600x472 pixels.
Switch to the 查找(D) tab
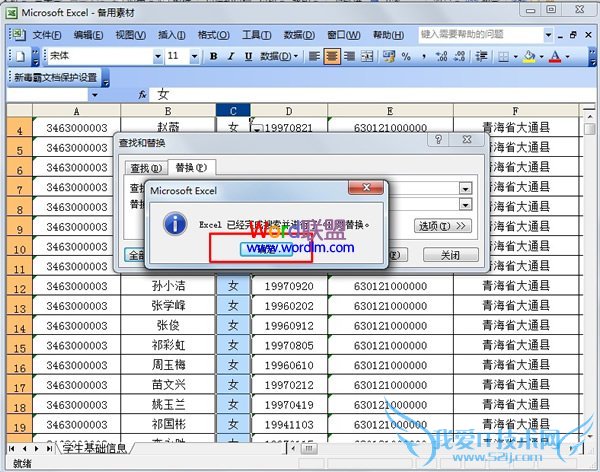click(x=146, y=168)
